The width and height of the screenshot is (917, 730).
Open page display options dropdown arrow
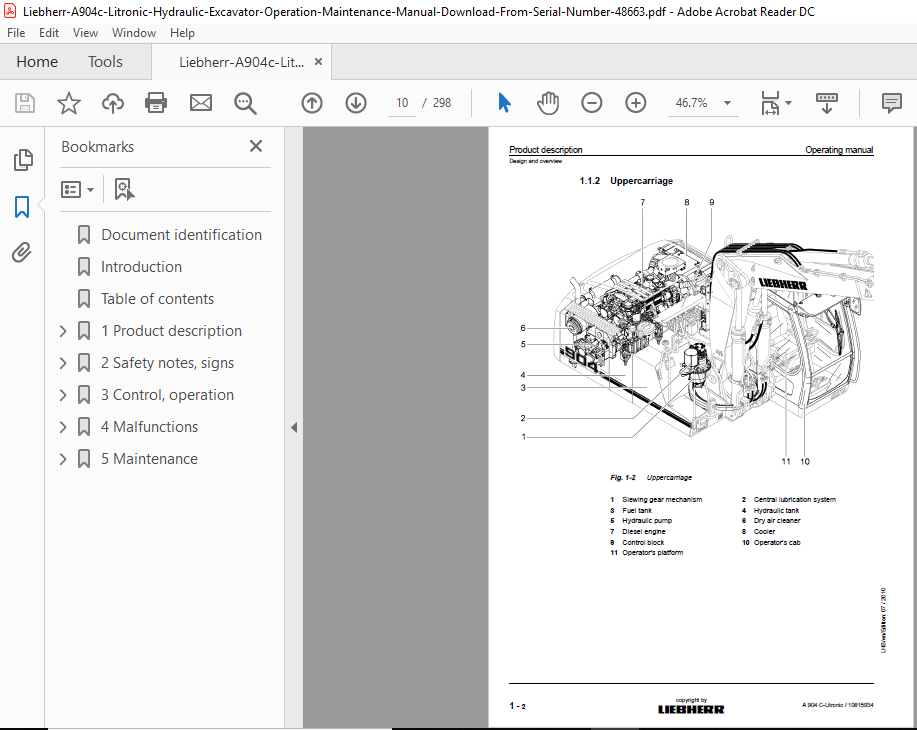tap(788, 103)
